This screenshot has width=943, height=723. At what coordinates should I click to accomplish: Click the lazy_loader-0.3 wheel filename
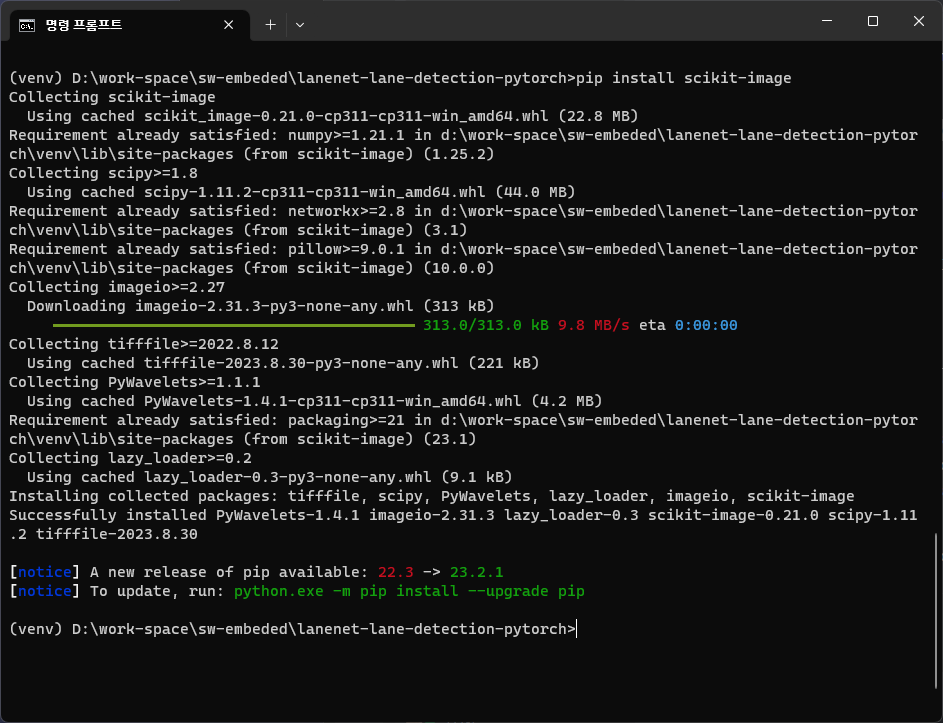click(287, 477)
